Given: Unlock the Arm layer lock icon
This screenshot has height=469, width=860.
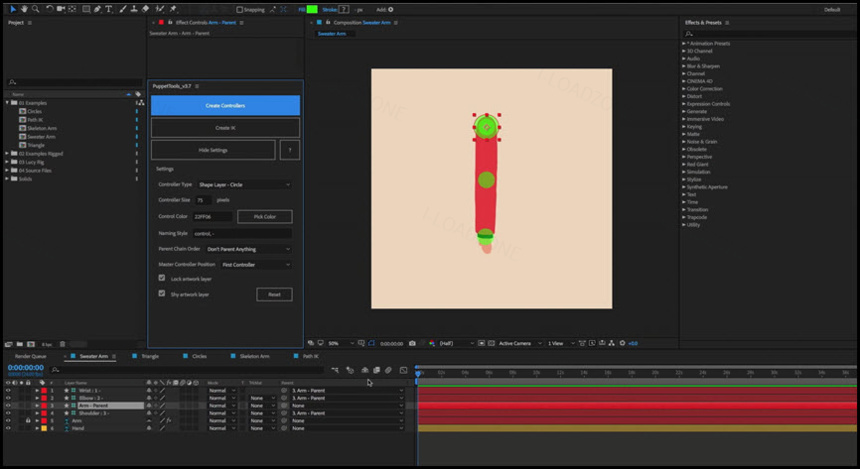Looking at the screenshot, I should pyautogui.click(x=28, y=421).
